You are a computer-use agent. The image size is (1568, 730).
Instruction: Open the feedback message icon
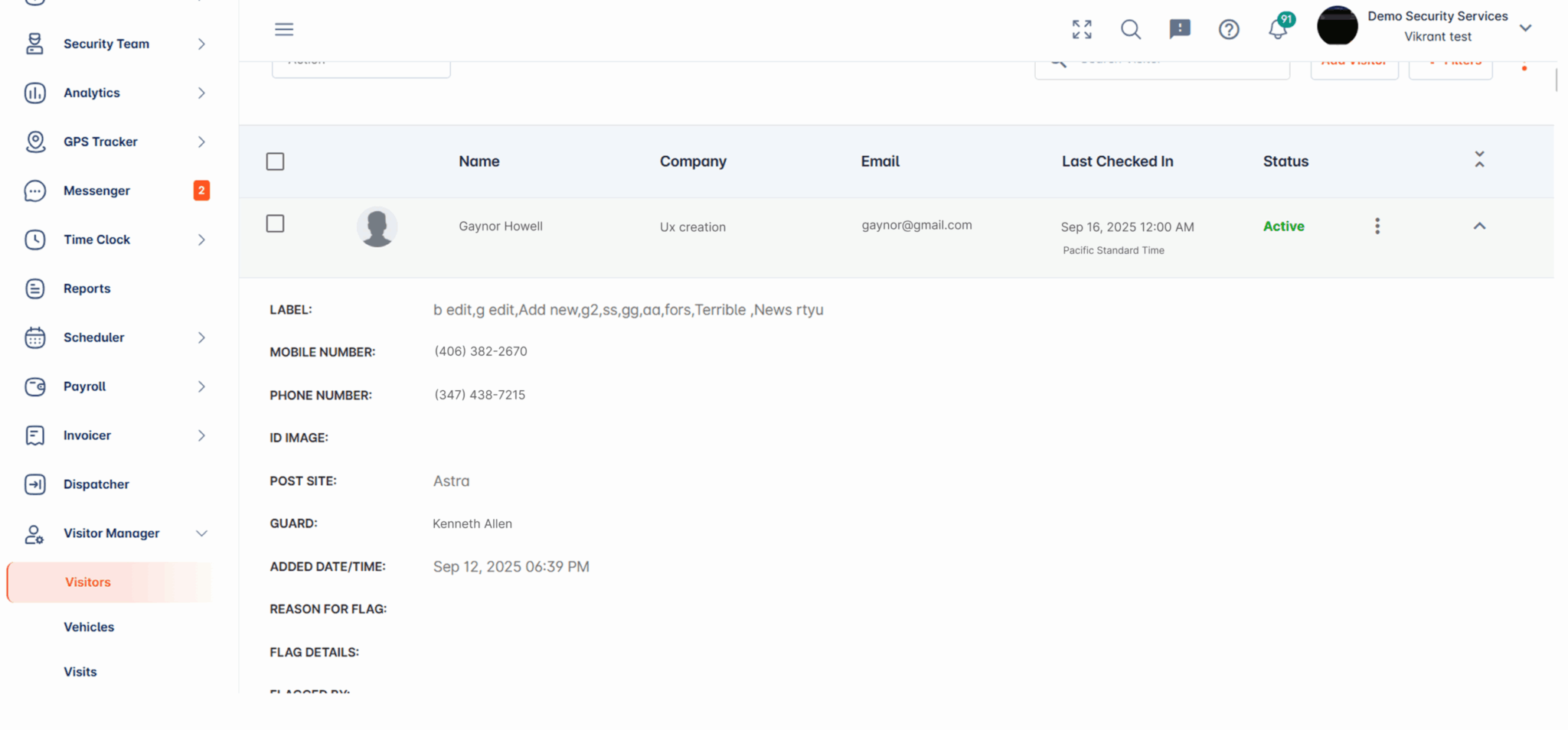(x=1179, y=29)
